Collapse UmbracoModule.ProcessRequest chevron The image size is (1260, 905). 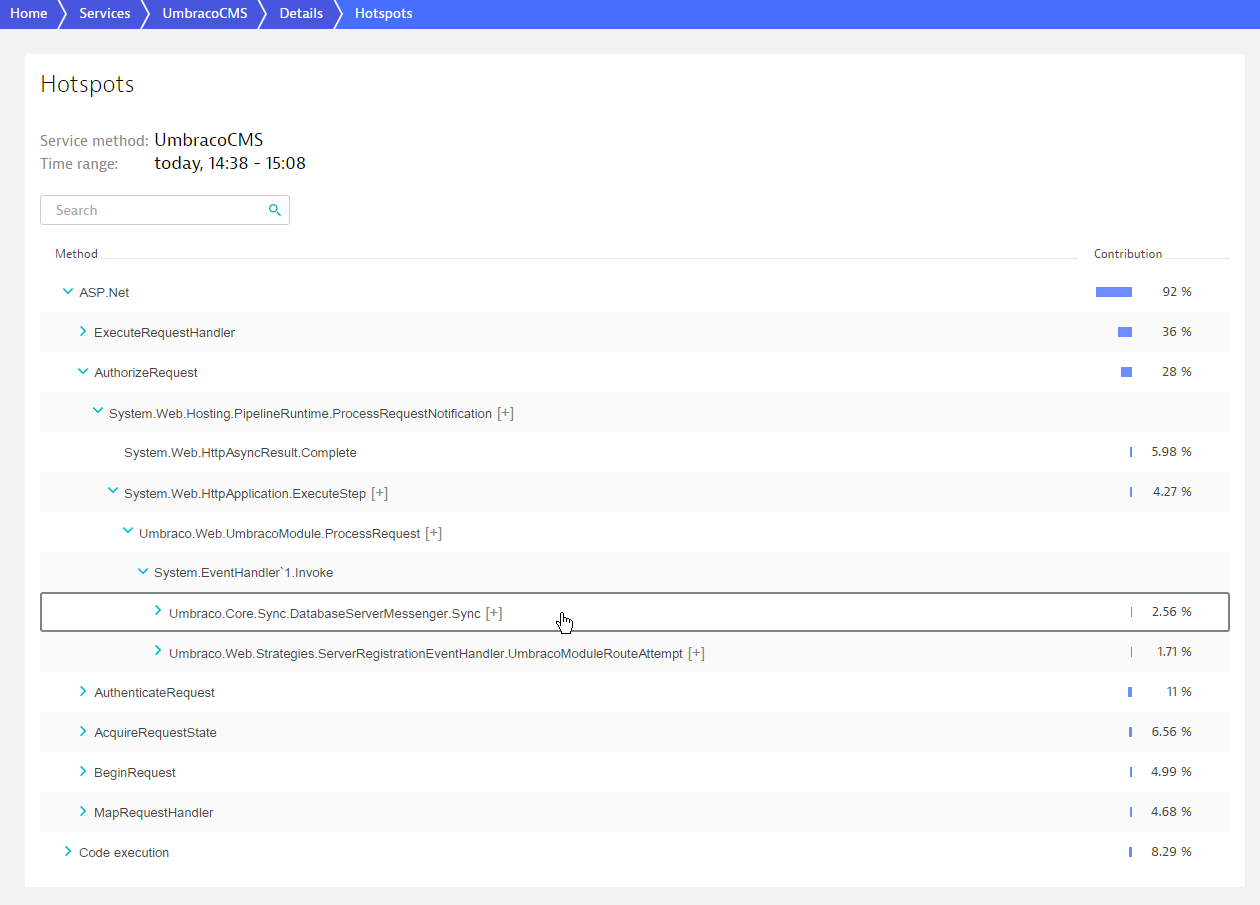[x=128, y=531]
